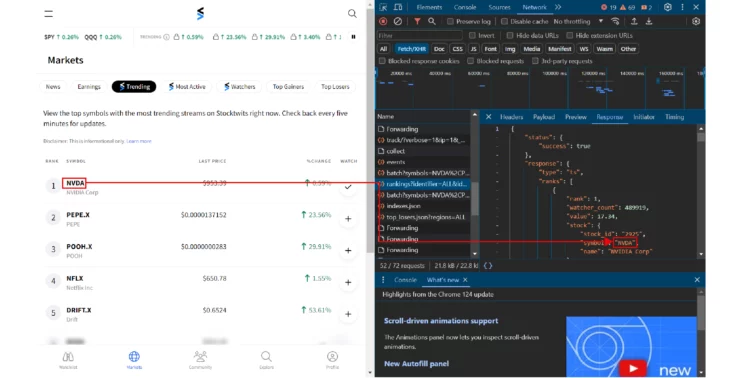Open the Stocktwits hamburger menu

pos(48,14)
